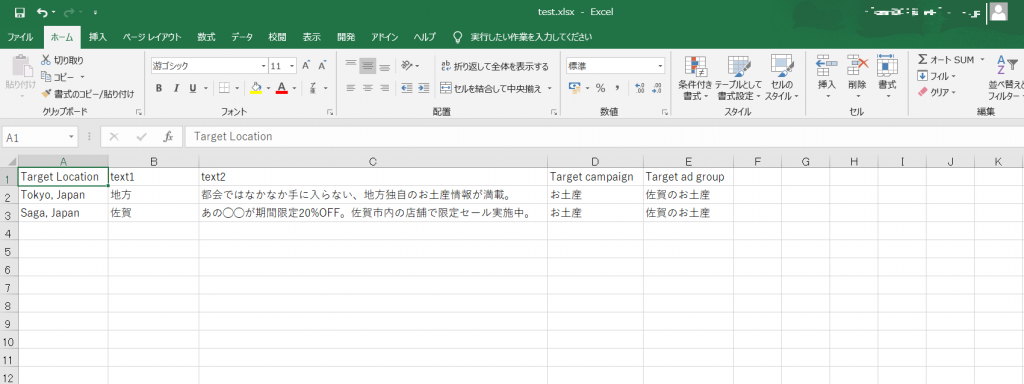The width and height of the screenshot is (1024, 384).
Task: Decrease font size with smaller A icon
Action: pyautogui.click(x=322, y=66)
